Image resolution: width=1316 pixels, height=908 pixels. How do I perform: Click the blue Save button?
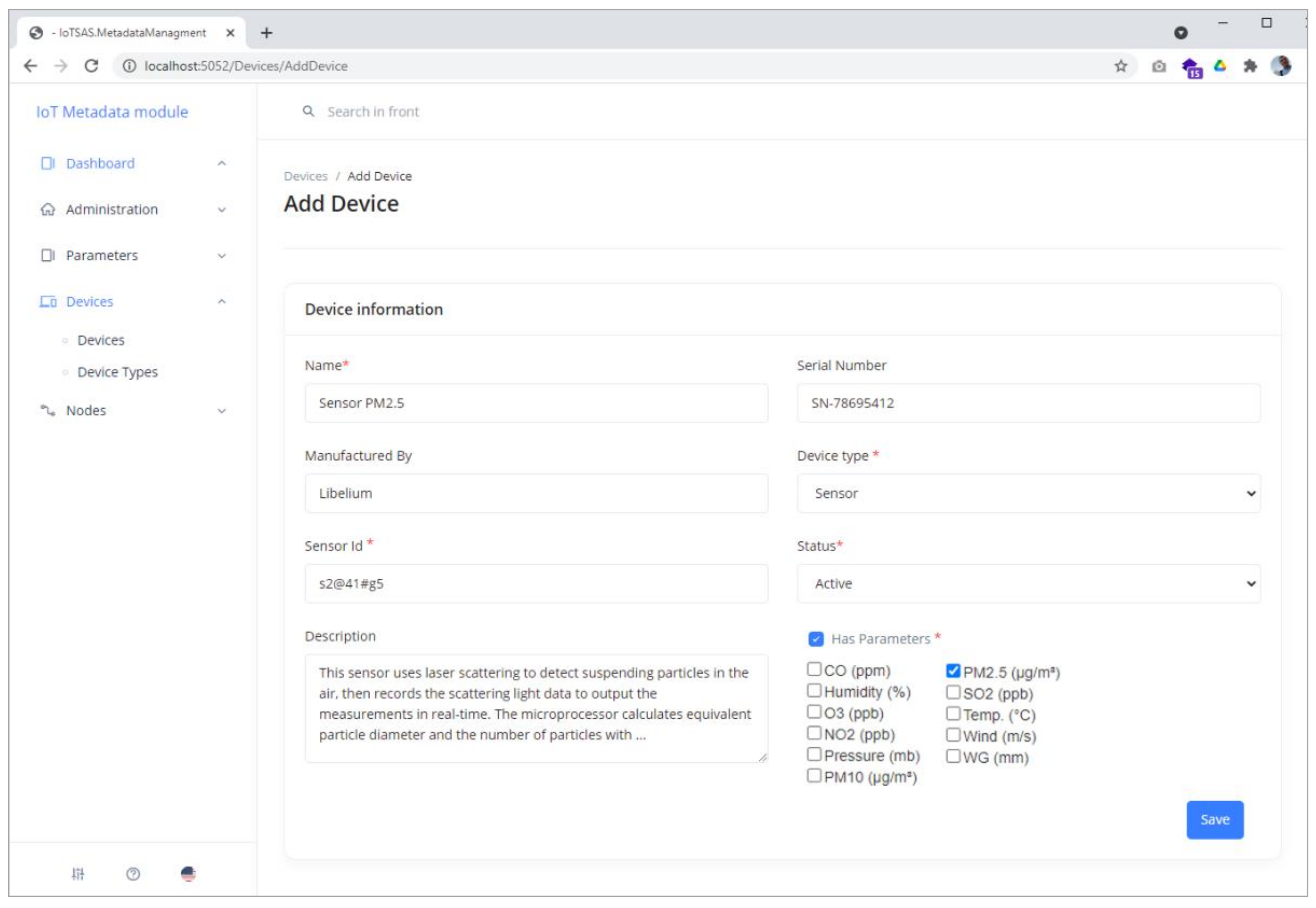(1214, 819)
